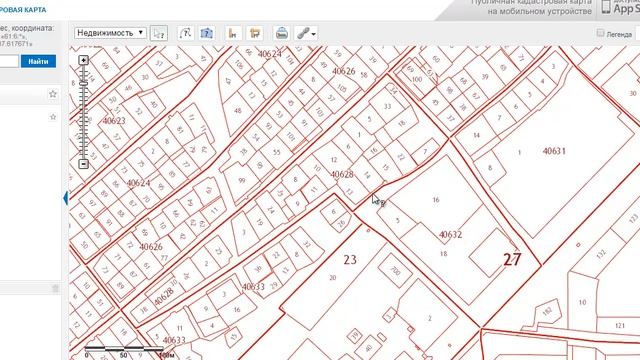
Task: Click quarter label 40623 on map
Action: 114,121
